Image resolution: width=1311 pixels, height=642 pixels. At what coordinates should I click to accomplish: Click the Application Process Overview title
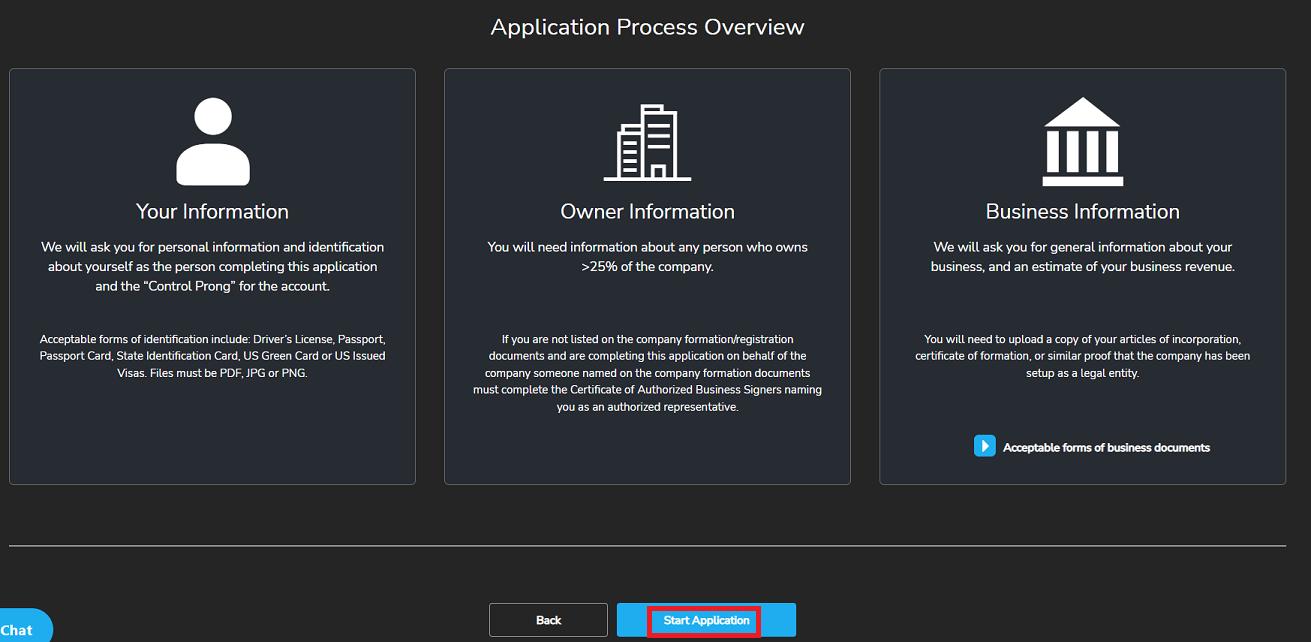647,27
